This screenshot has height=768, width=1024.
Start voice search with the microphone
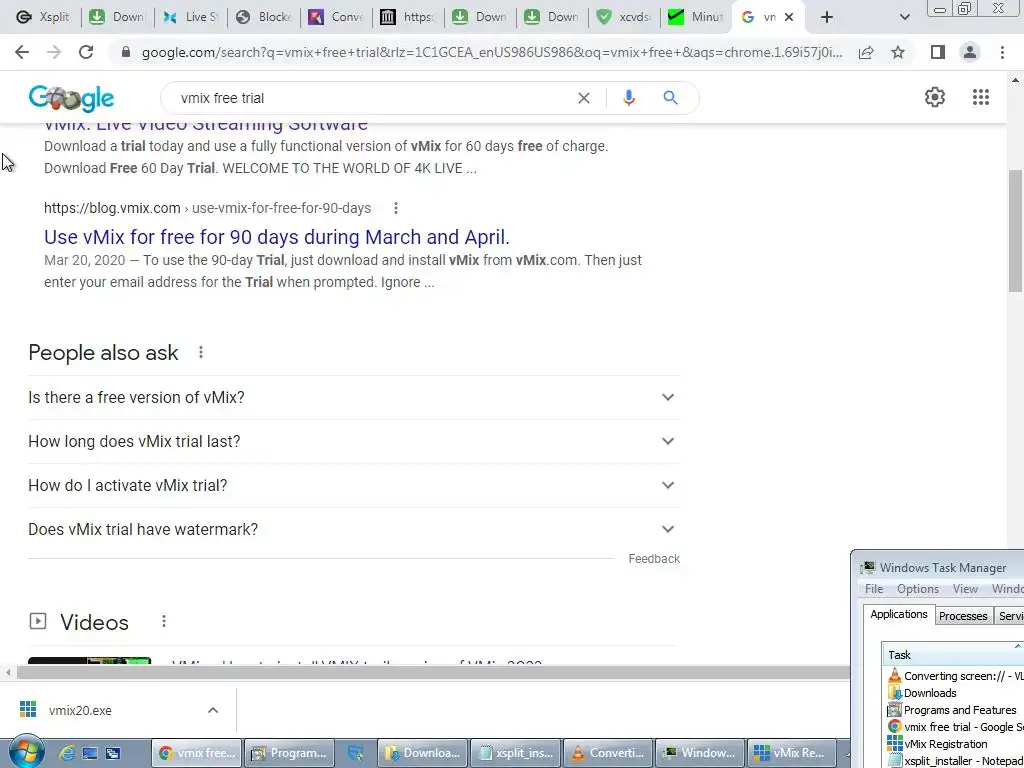tap(628, 98)
